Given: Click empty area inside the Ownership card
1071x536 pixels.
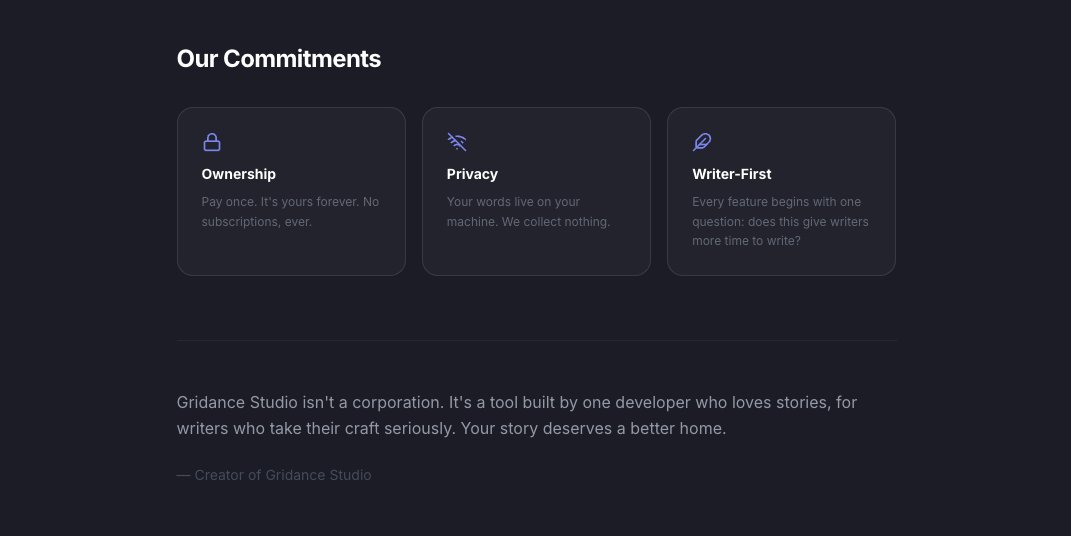Looking at the screenshot, I should pos(292,253).
